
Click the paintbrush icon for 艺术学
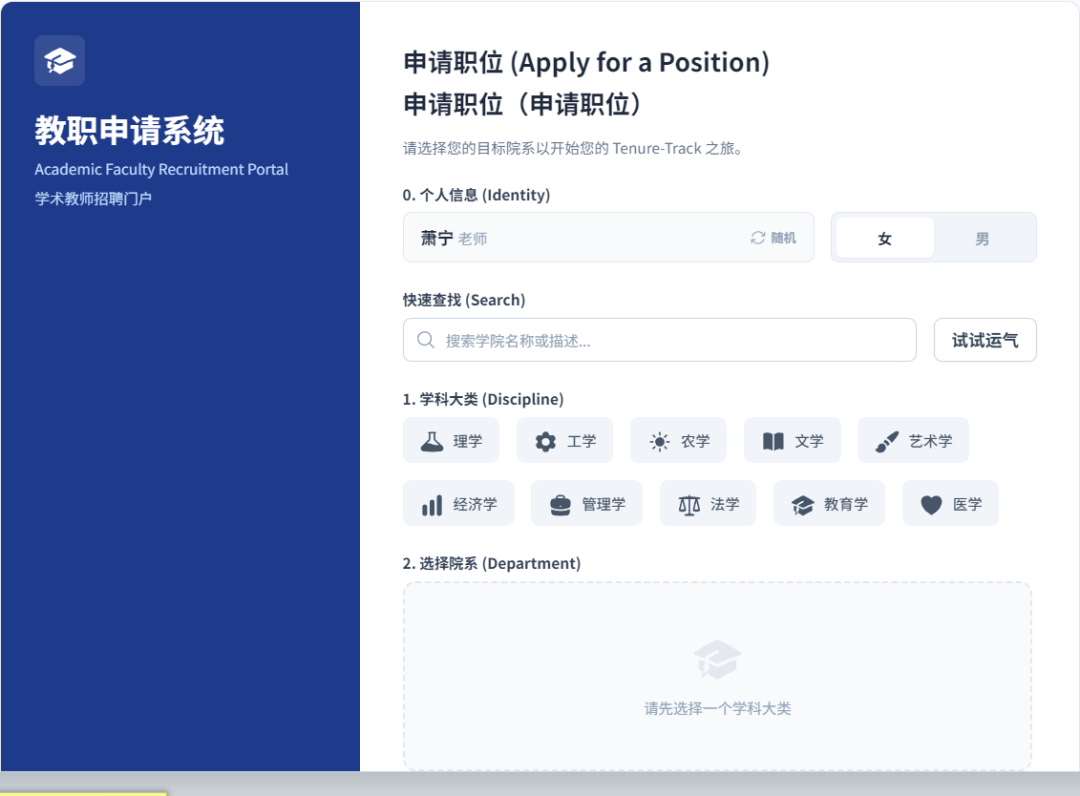[888, 439]
